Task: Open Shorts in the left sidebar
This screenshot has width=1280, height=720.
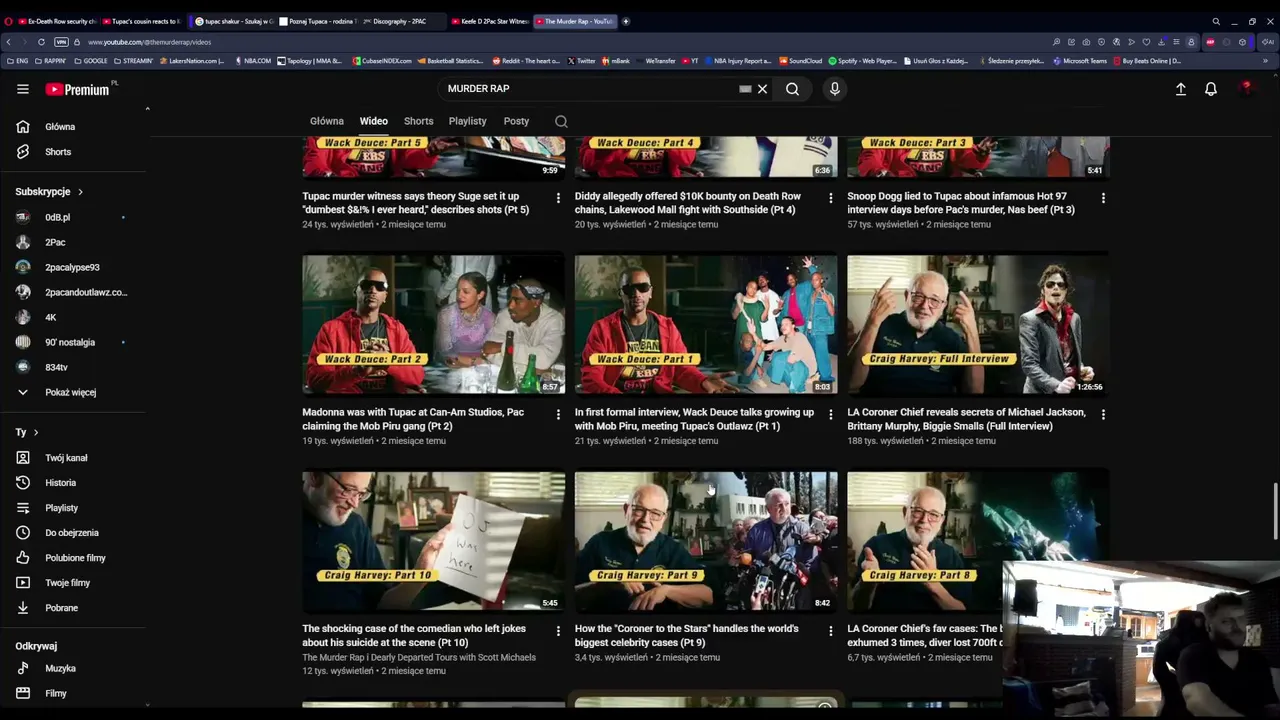Action: click(x=58, y=152)
